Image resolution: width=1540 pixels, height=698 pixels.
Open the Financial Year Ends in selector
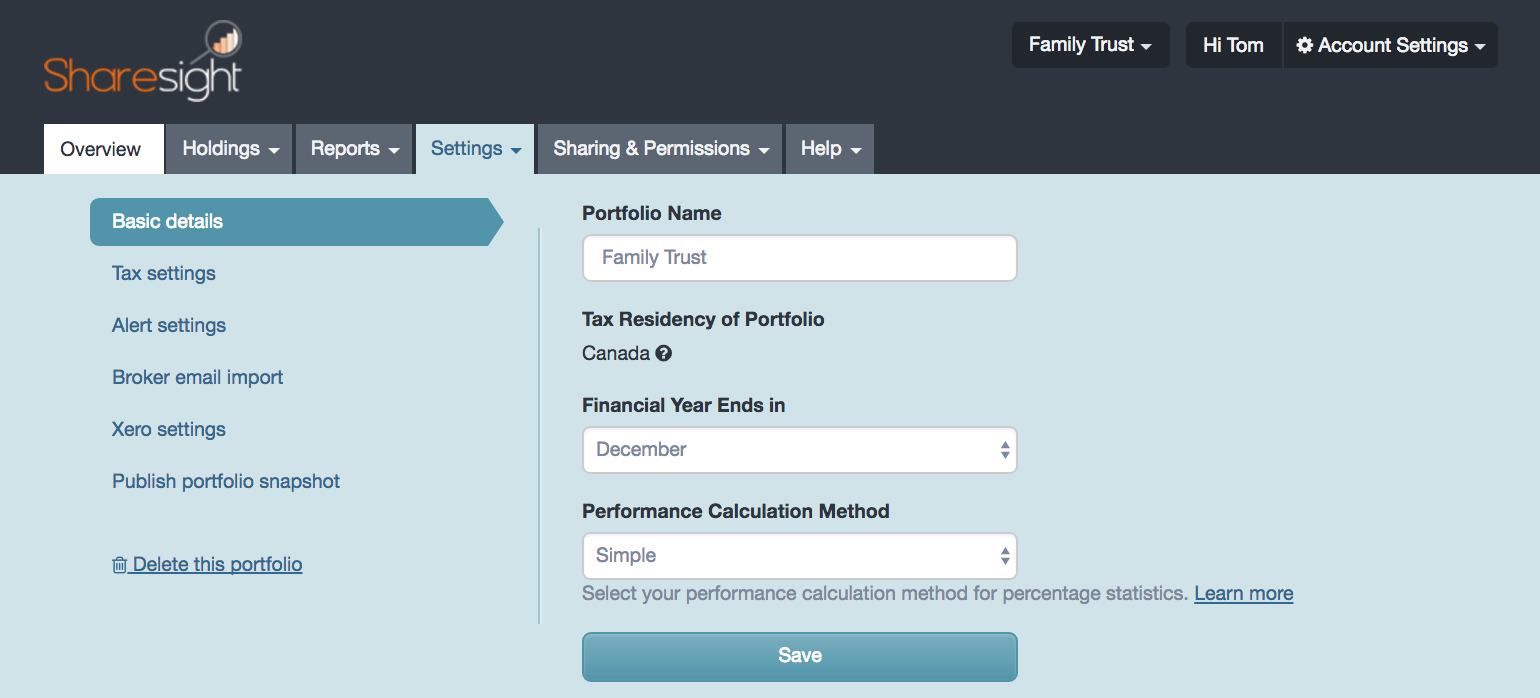[x=799, y=450]
